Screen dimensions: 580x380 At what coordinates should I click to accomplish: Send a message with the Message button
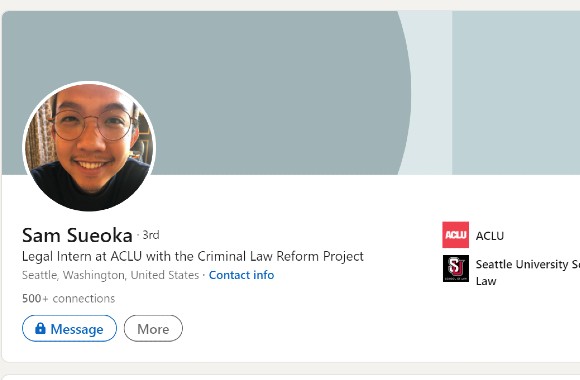click(69, 328)
